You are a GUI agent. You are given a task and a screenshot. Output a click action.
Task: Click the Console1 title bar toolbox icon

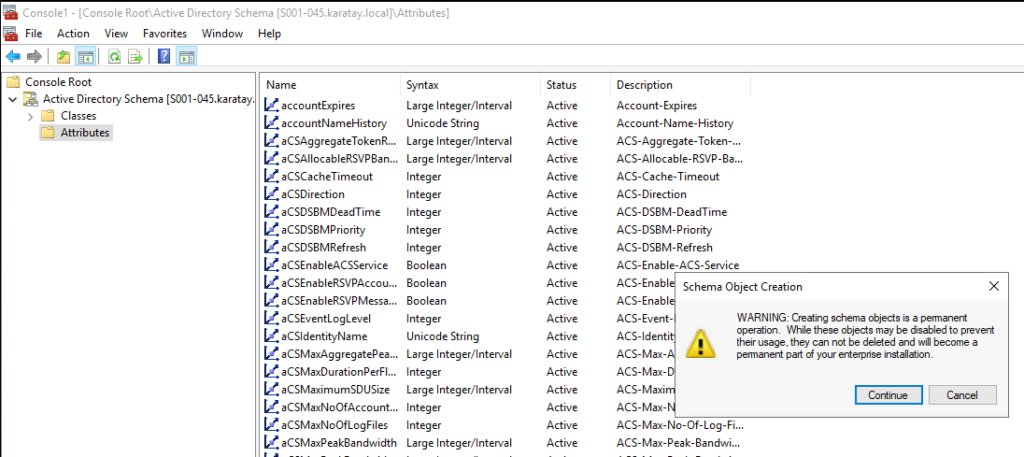10,12
